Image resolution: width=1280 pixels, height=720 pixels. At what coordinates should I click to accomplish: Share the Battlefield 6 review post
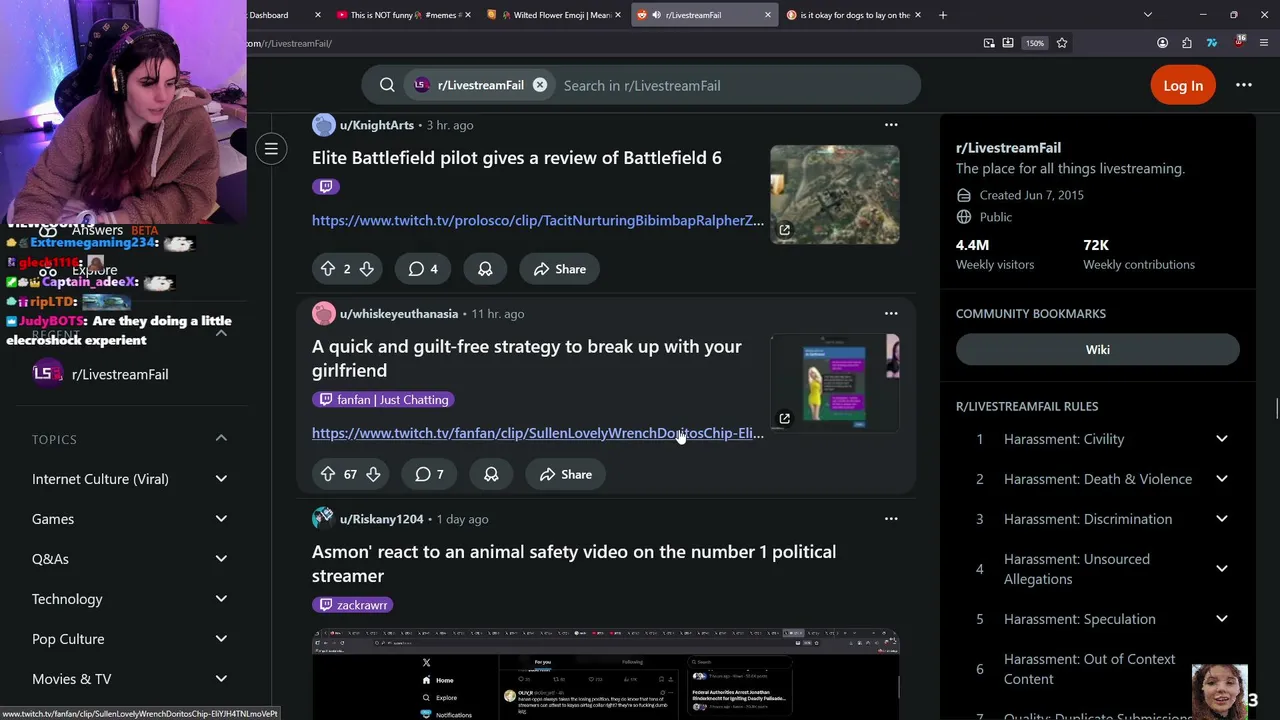[560, 269]
